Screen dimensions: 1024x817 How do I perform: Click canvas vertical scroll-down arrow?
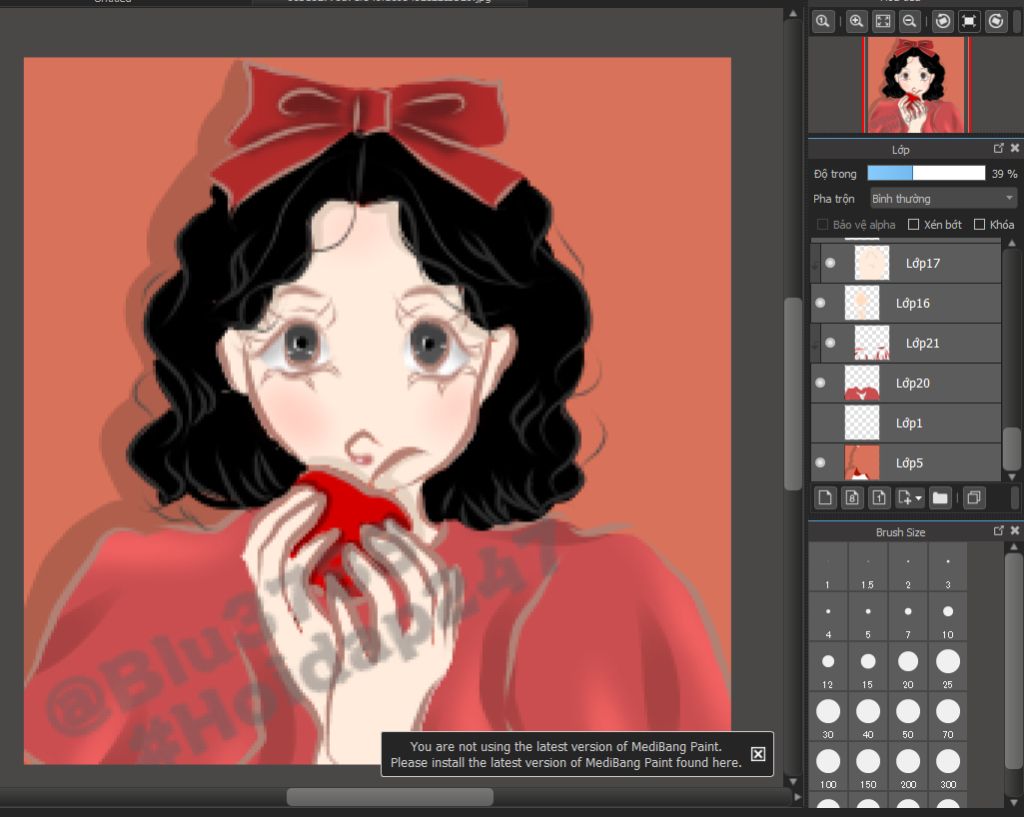click(x=793, y=781)
